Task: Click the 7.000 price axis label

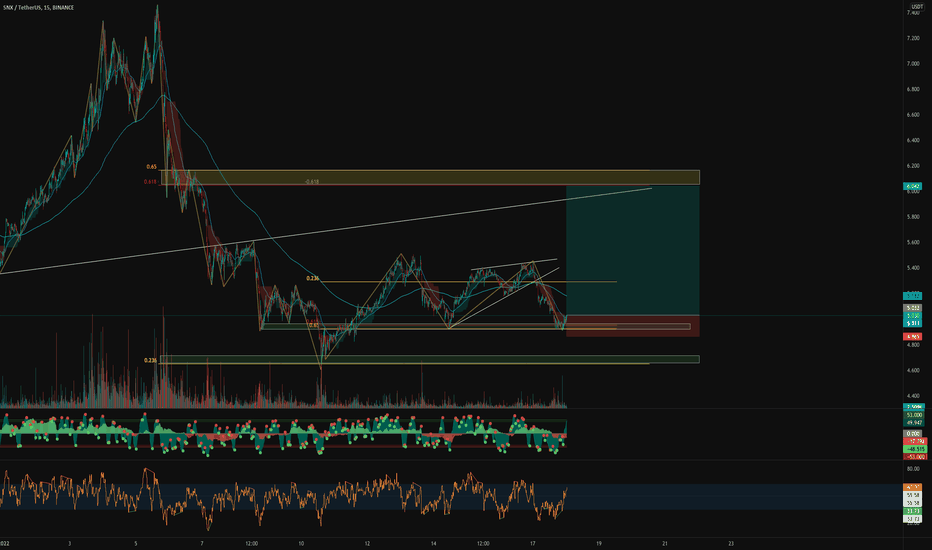Action: pyautogui.click(x=913, y=64)
